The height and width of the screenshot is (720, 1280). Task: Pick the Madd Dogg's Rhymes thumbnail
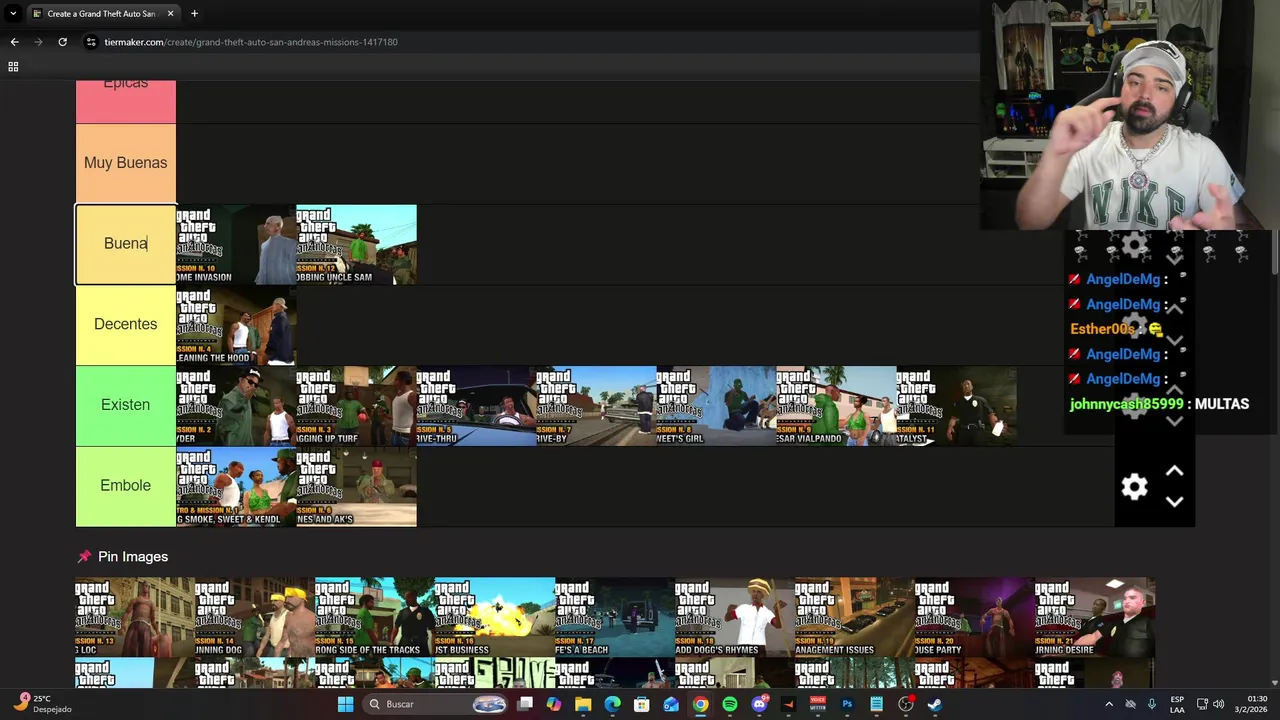(x=735, y=617)
